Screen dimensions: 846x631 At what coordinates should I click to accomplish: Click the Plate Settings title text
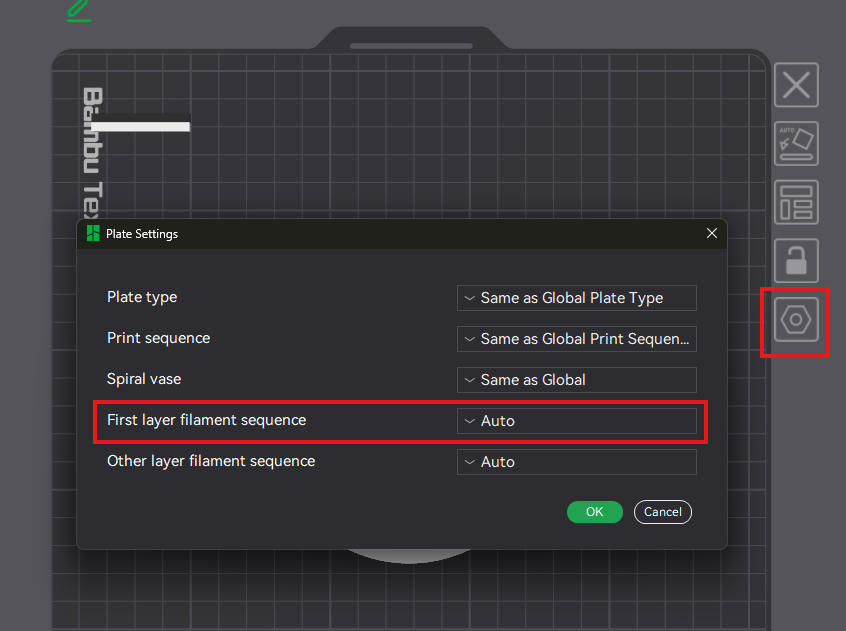tap(142, 234)
